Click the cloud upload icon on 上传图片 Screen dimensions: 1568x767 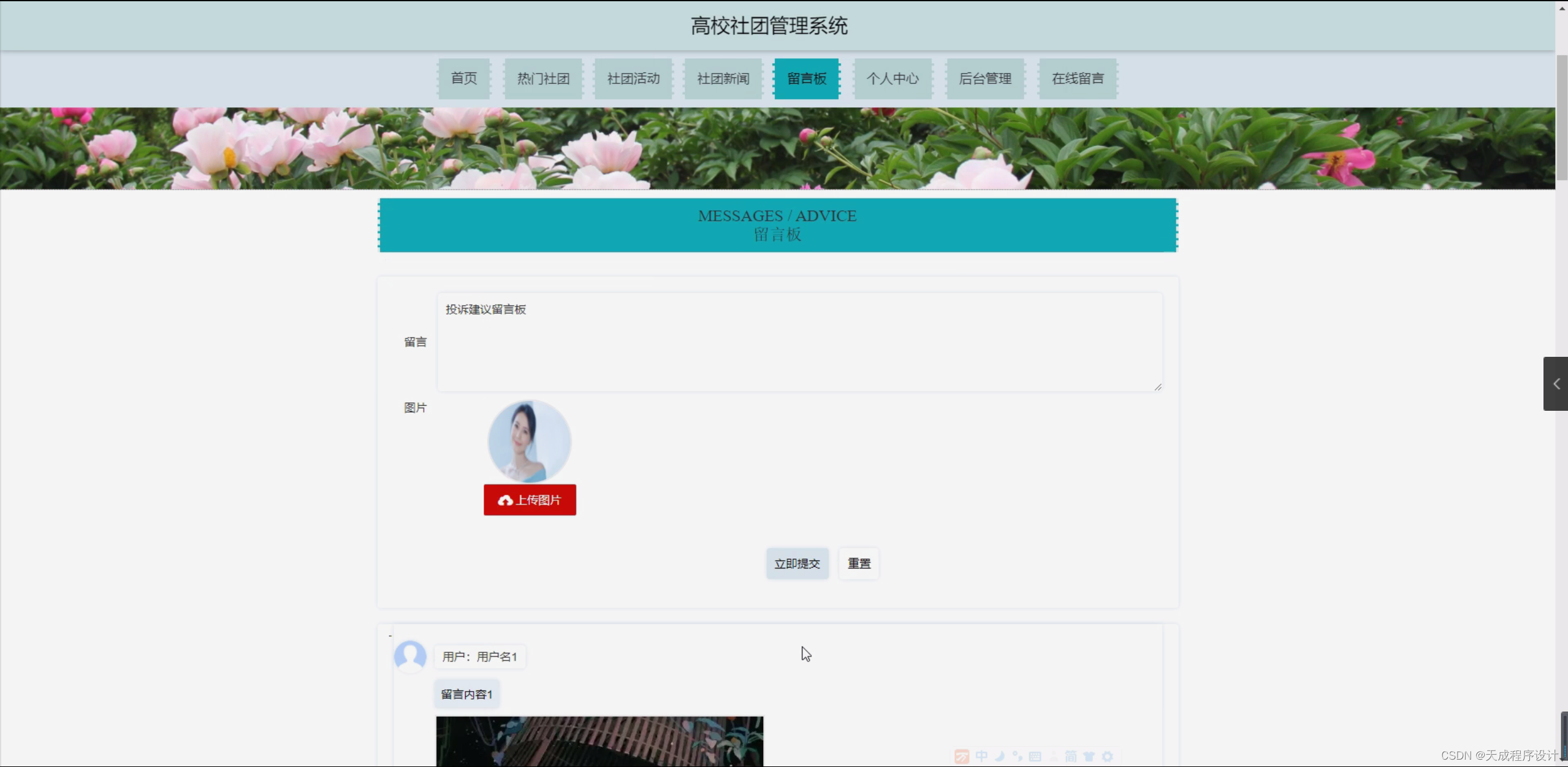click(505, 500)
